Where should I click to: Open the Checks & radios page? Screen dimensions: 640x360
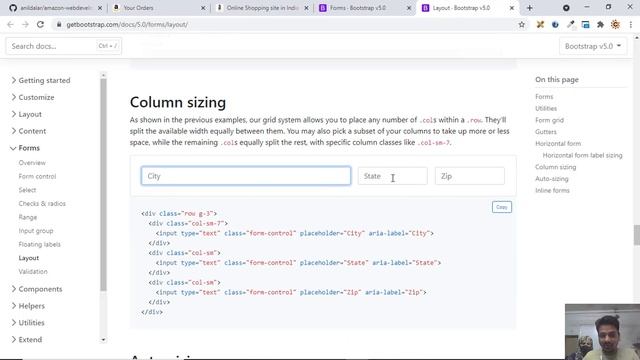(42, 203)
